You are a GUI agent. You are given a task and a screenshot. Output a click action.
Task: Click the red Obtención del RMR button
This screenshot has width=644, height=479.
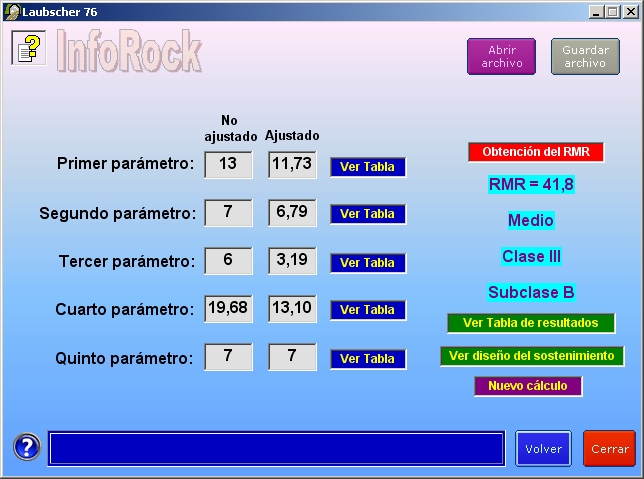coord(536,152)
